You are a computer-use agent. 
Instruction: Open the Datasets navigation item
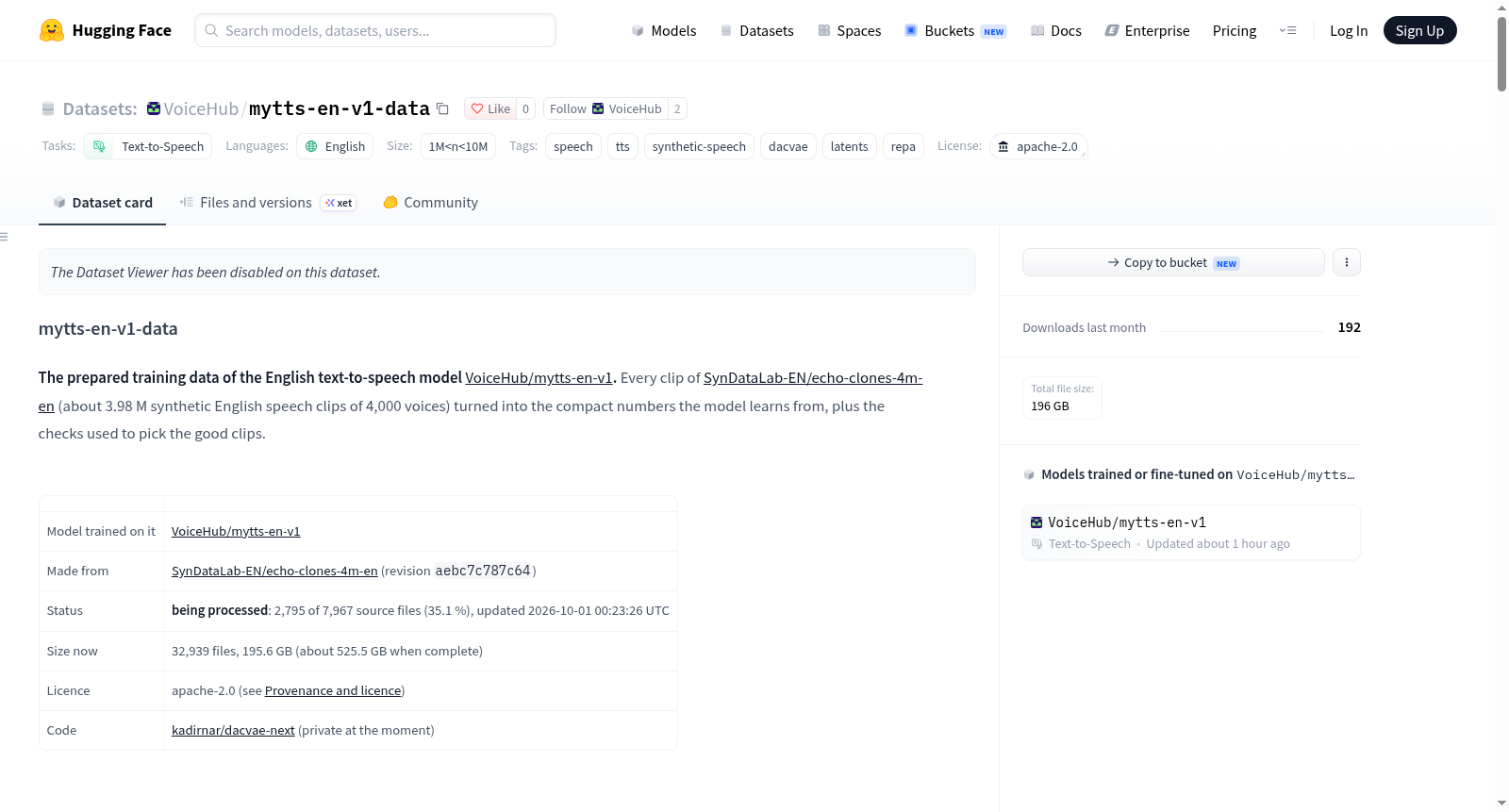(757, 30)
